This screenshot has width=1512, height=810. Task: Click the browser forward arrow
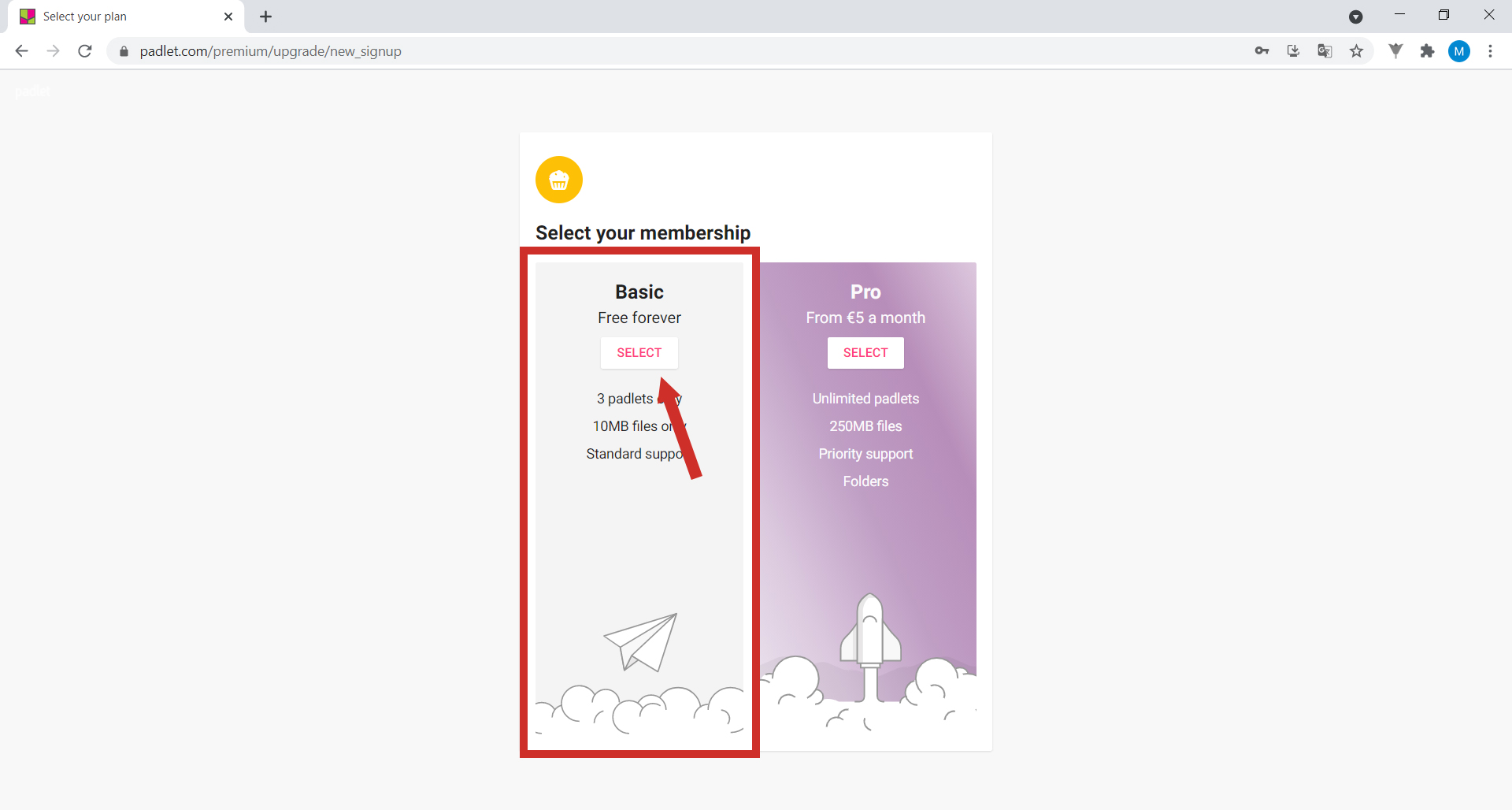[53, 51]
